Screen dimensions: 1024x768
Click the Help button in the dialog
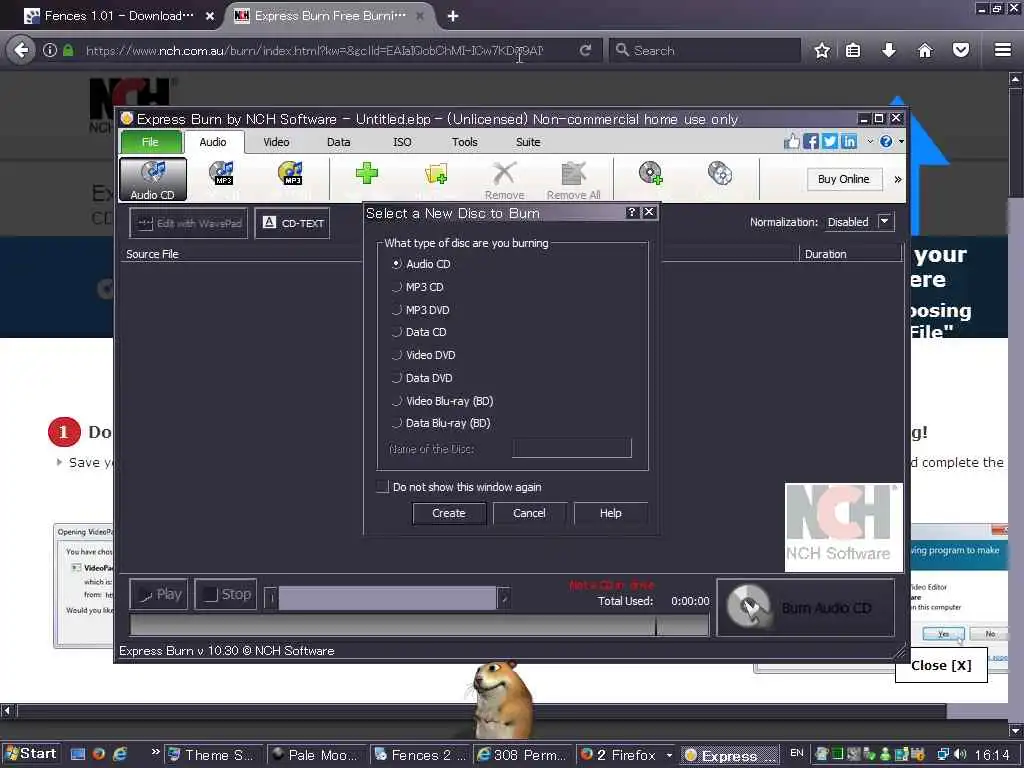pyautogui.click(x=611, y=513)
